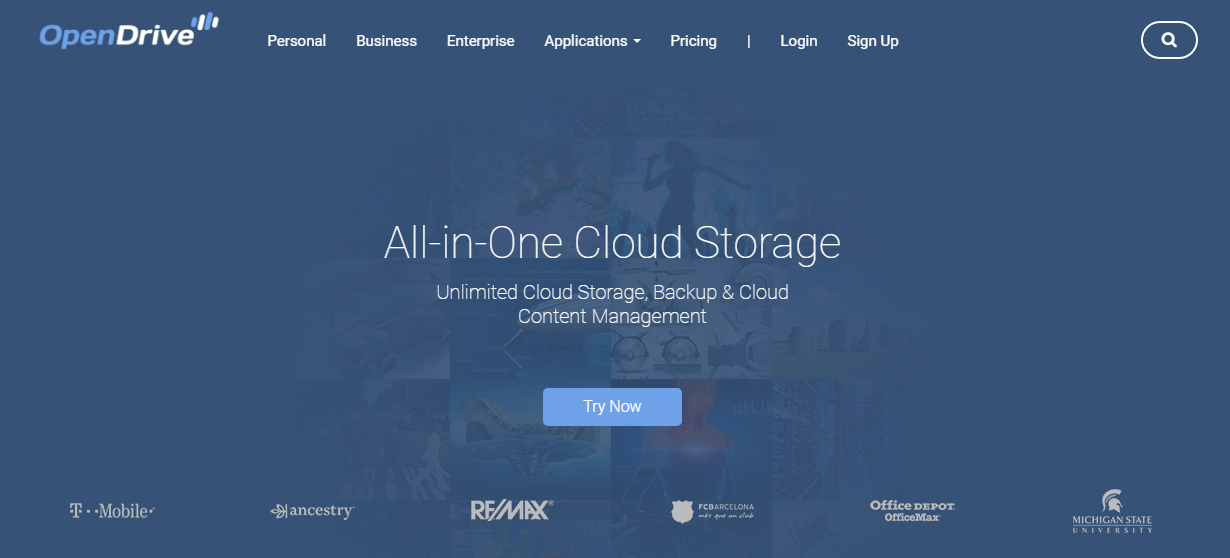
Task: Click the Office Depot OfficeMax logo
Action: click(912, 511)
